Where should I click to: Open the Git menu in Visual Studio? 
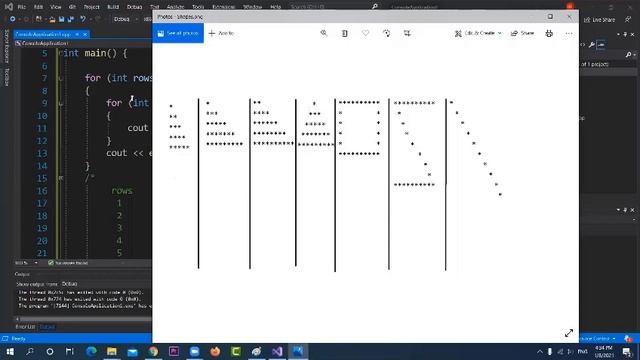click(72, 7)
